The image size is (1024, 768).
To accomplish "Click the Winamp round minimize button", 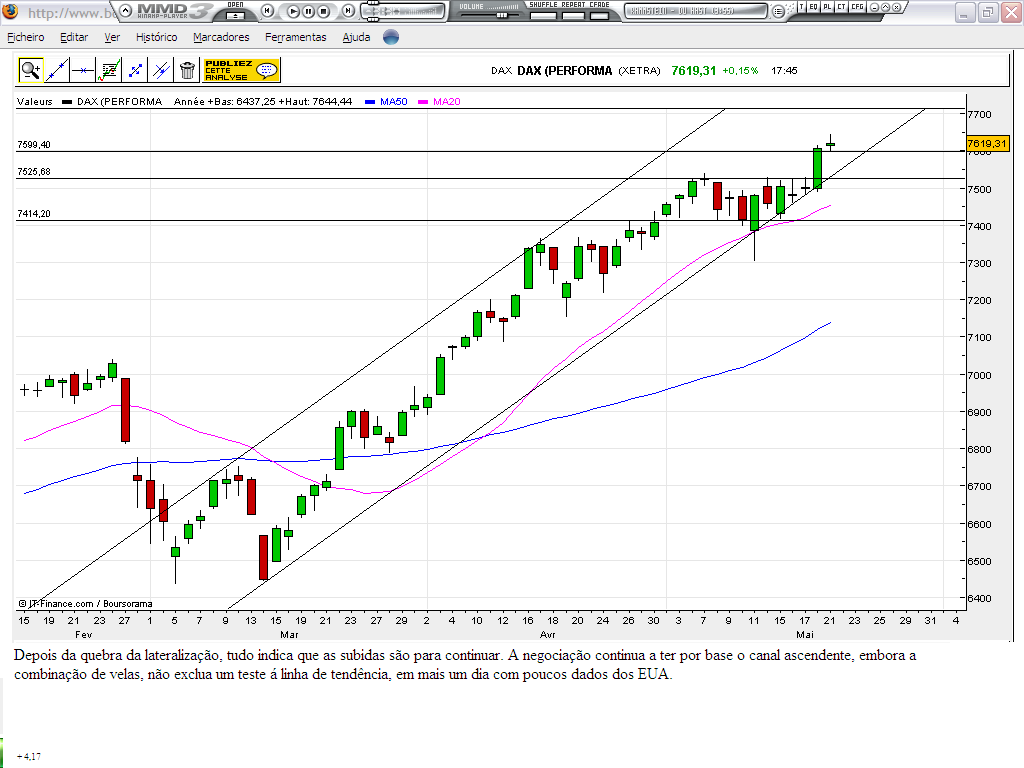I will (875, 7).
